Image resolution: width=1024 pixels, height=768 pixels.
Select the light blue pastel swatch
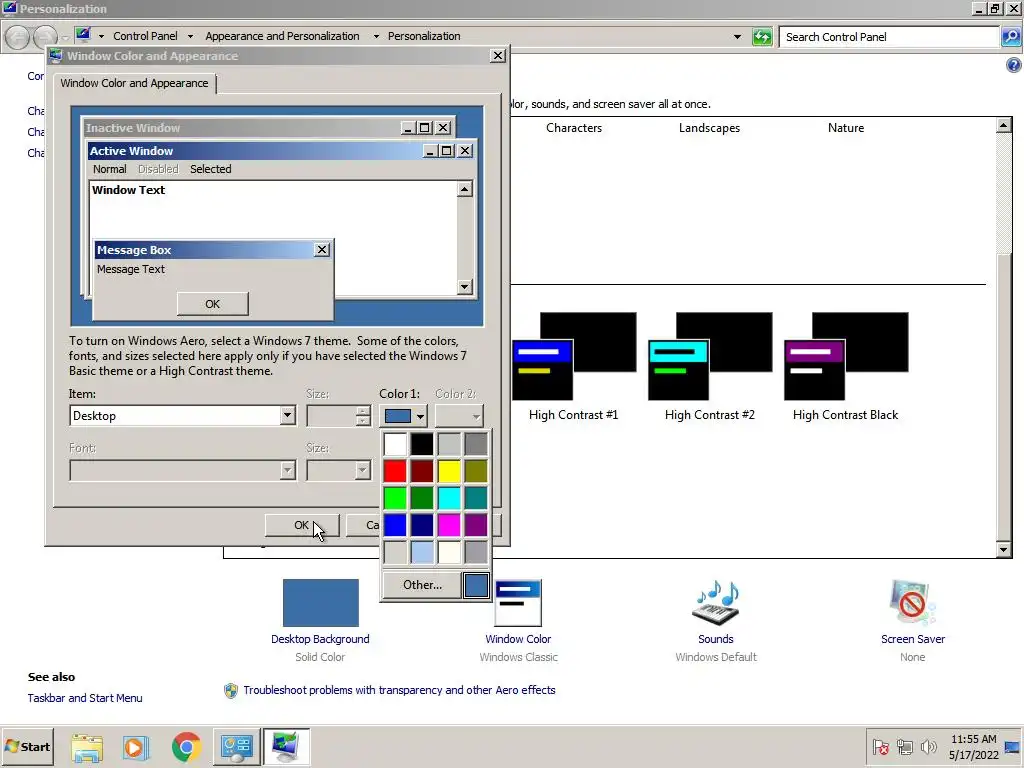click(x=422, y=552)
